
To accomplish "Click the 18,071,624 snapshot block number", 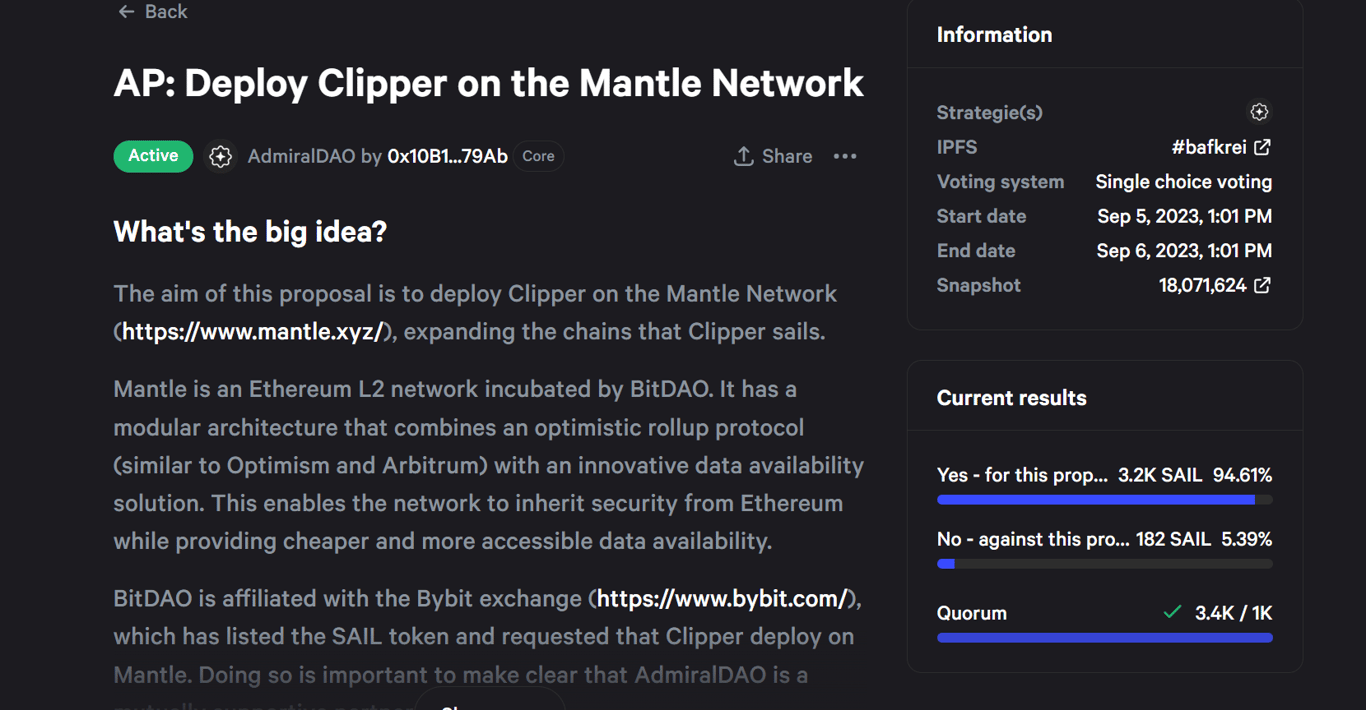I will pyautogui.click(x=1202, y=285).
